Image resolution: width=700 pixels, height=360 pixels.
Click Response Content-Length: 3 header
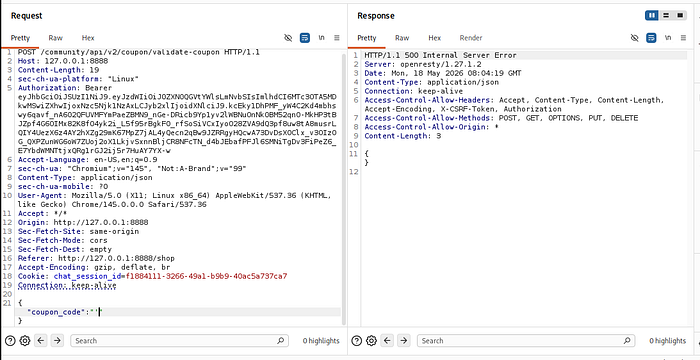tap(402, 136)
